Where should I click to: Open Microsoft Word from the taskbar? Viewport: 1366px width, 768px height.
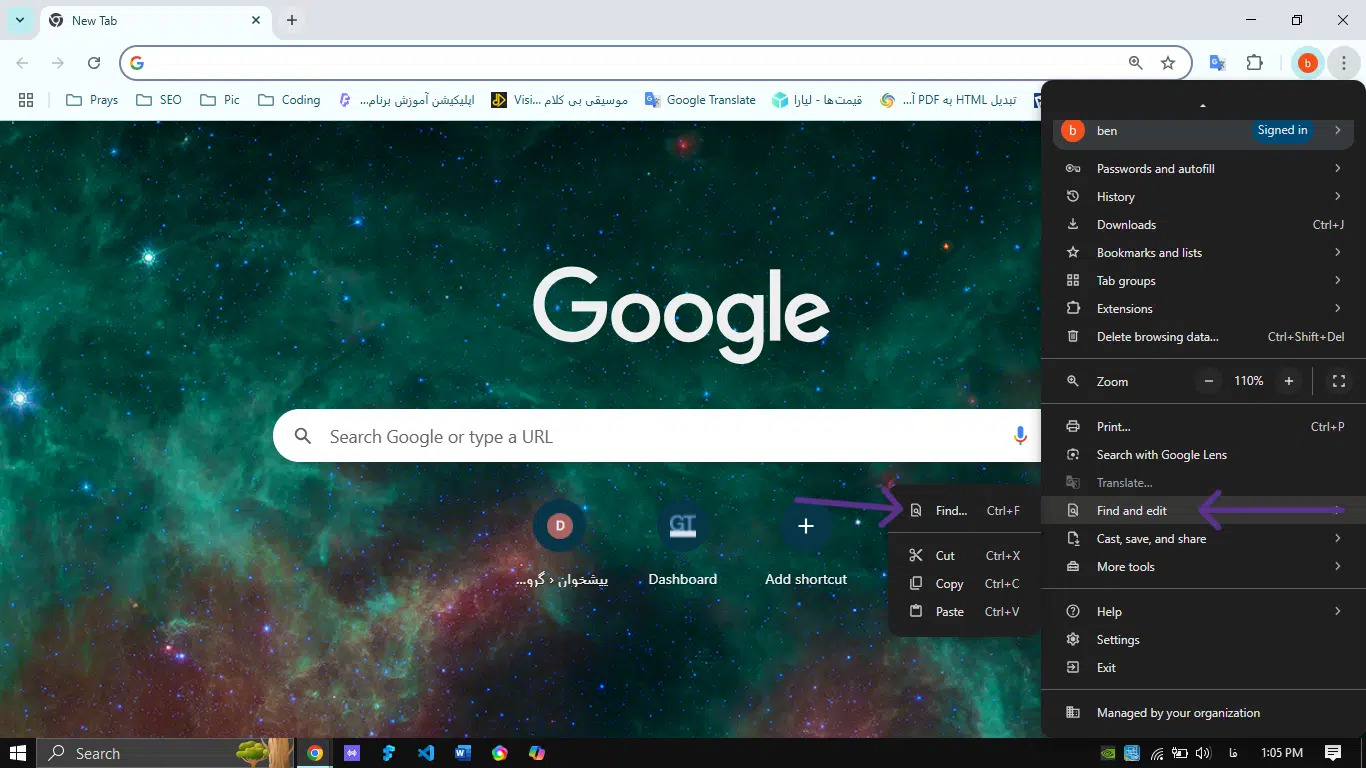pos(463,753)
